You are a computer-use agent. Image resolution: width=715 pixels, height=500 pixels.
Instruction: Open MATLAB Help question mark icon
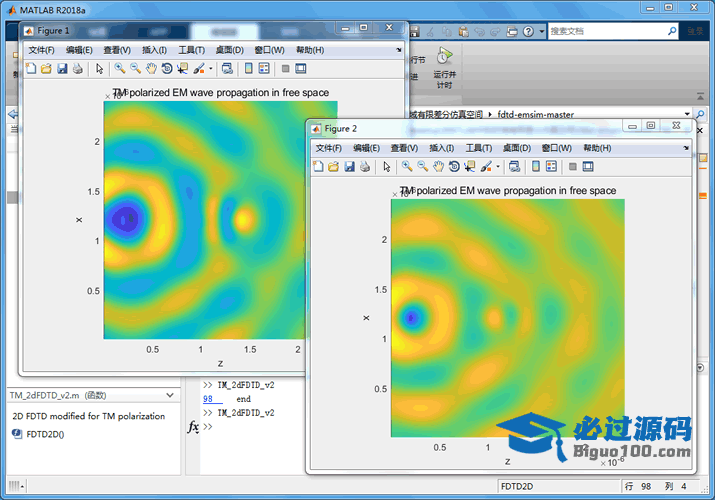click(528, 31)
